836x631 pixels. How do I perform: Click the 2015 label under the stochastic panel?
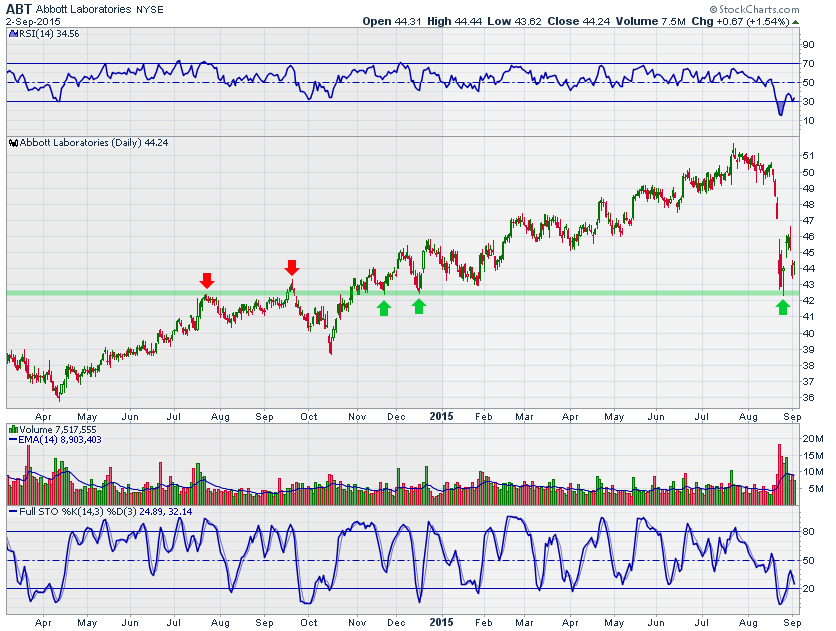coord(441,622)
